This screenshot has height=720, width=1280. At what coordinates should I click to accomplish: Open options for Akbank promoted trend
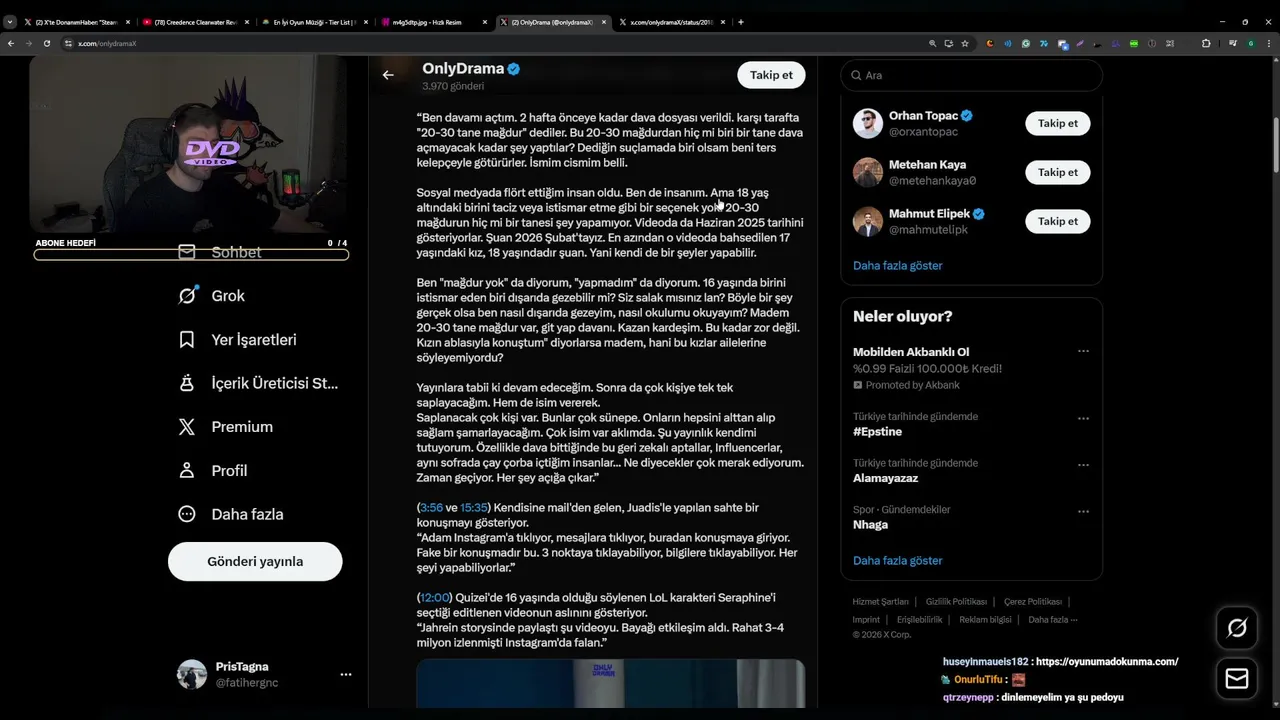click(1083, 352)
